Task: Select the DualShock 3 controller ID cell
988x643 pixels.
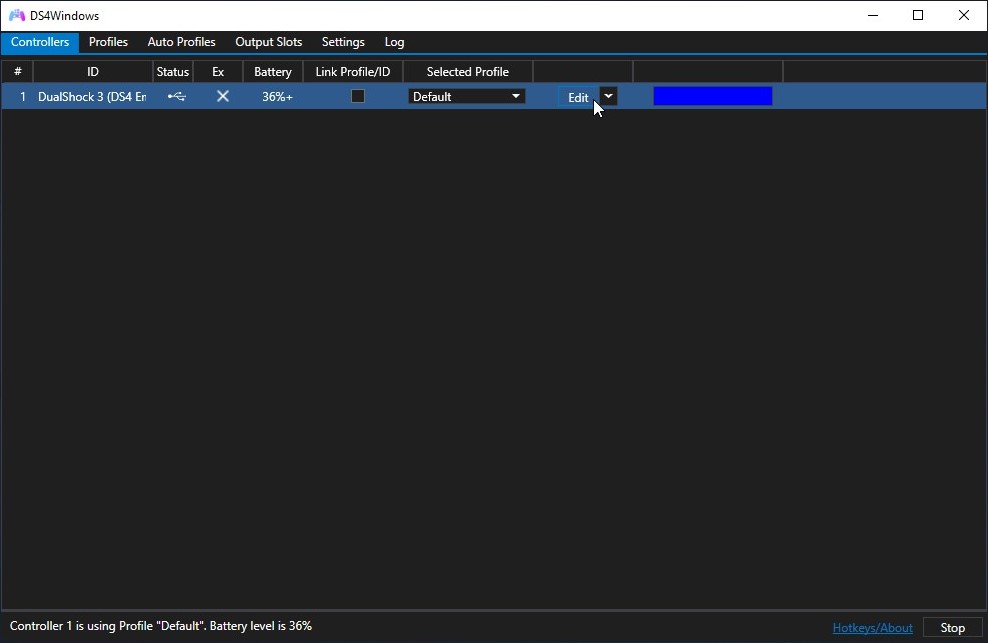Action: pos(92,96)
